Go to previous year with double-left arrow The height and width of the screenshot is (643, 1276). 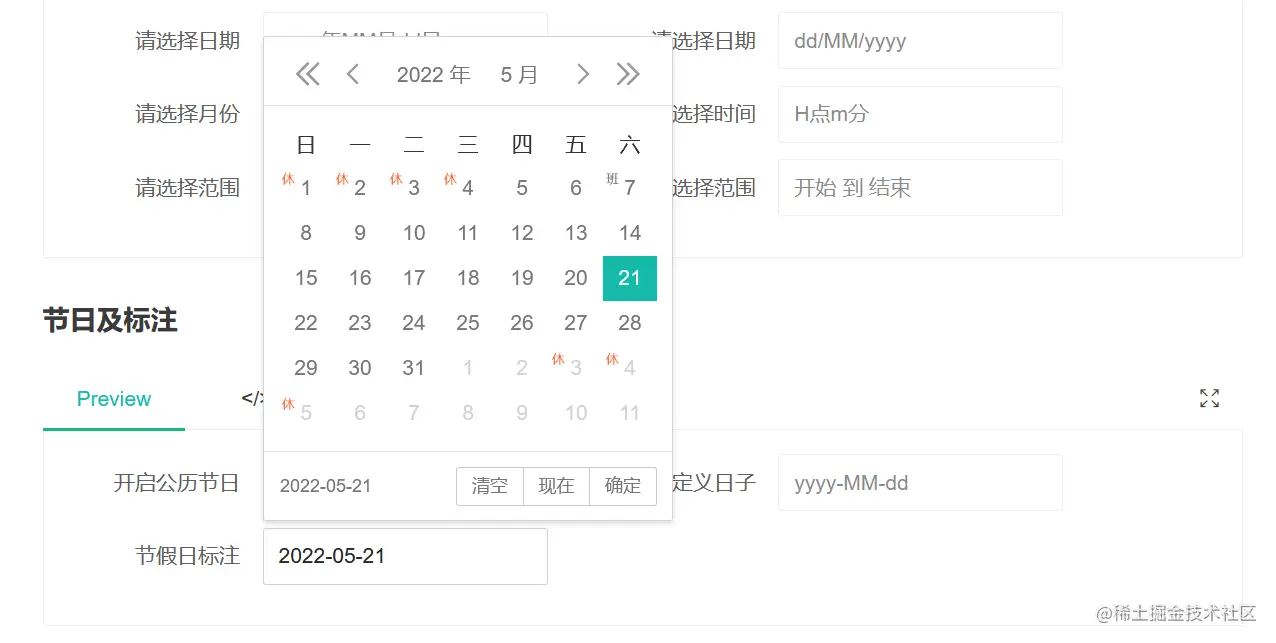307,74
